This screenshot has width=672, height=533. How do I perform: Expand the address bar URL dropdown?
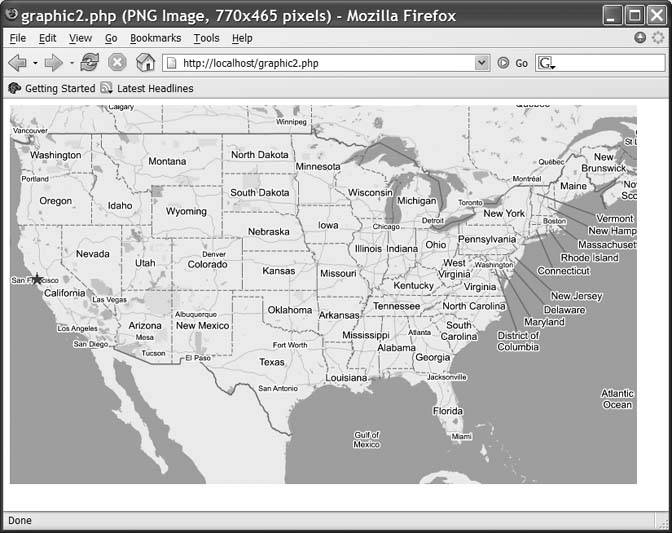[482, 63]
